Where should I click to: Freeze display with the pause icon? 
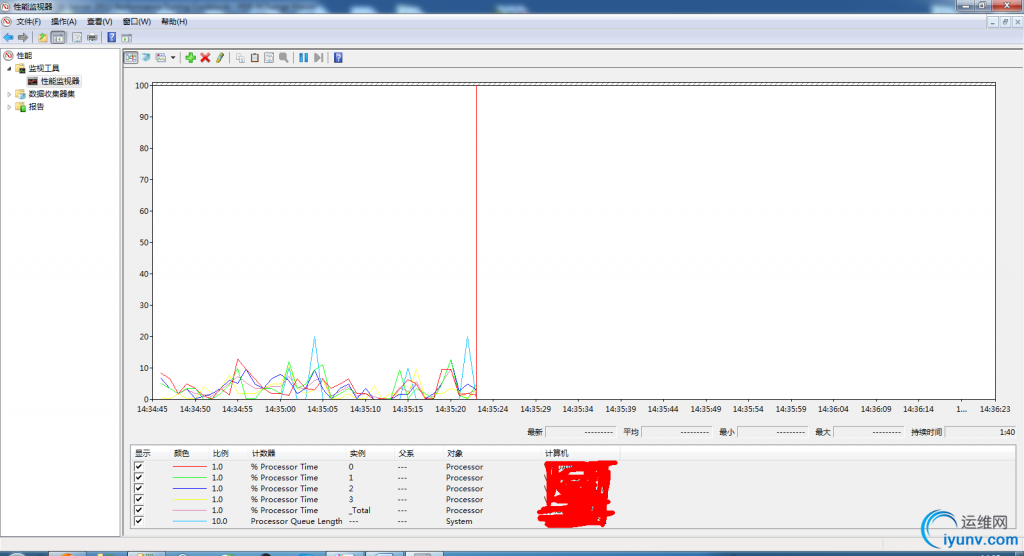tap(303, 58)
